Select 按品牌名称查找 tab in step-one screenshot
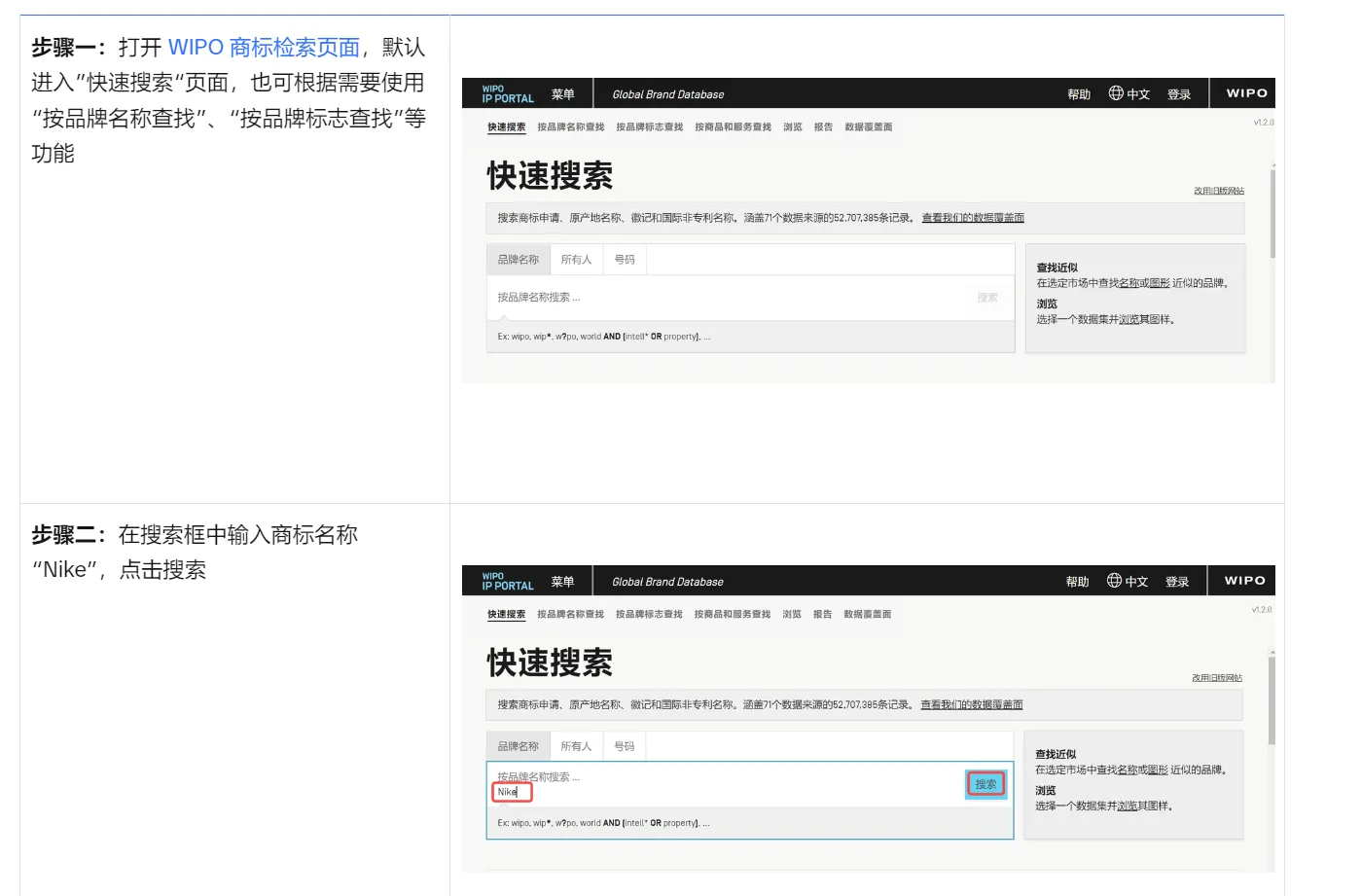Image resolution: width=1361 pixels, height=896 pixels. pyautogui.click(x=571, y=127)
